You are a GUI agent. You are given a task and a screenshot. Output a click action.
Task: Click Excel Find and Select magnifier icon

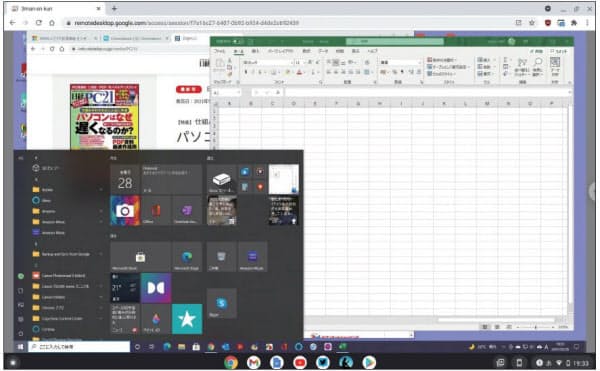coord(538,62)
